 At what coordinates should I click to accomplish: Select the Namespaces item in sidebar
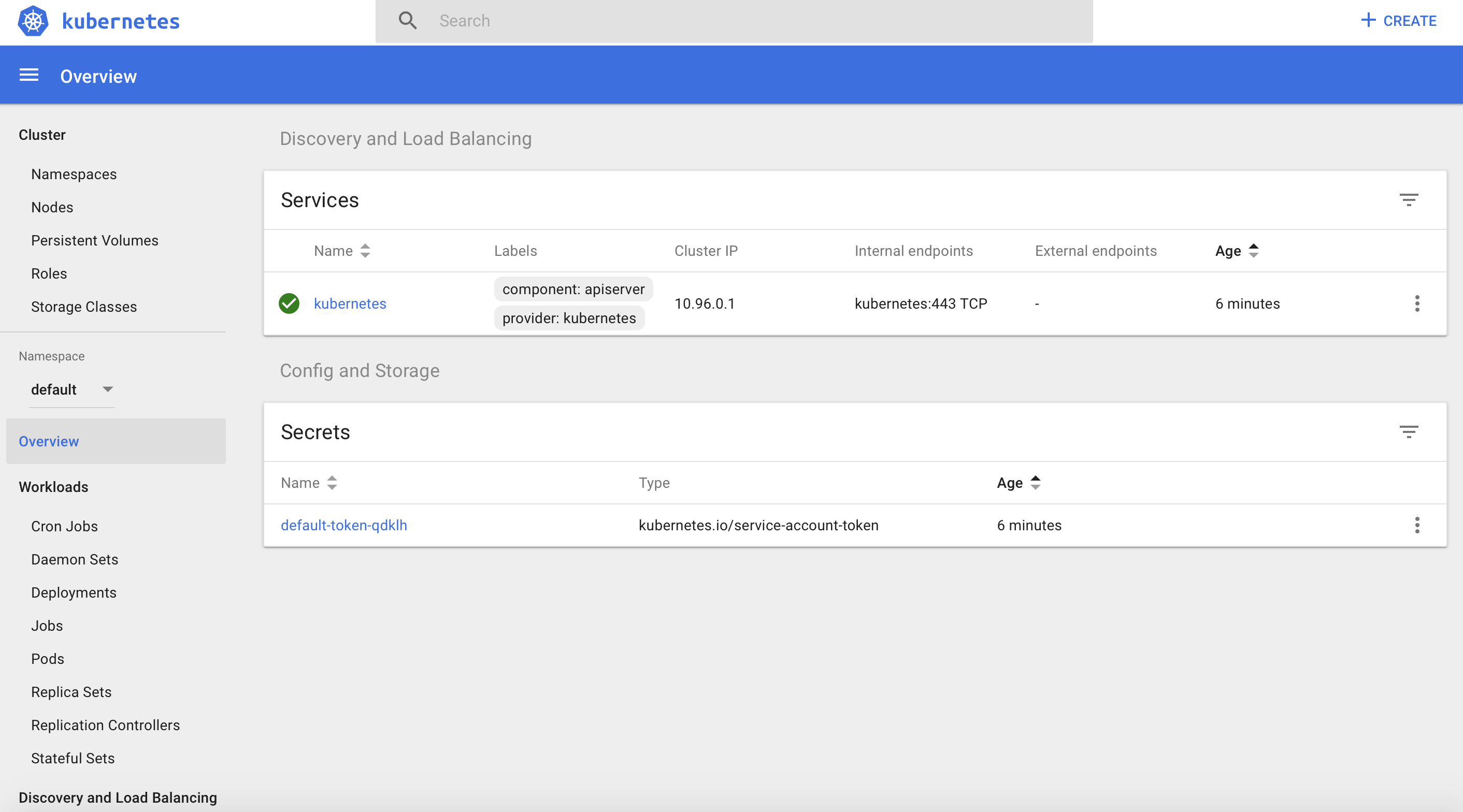coord(74,174)
